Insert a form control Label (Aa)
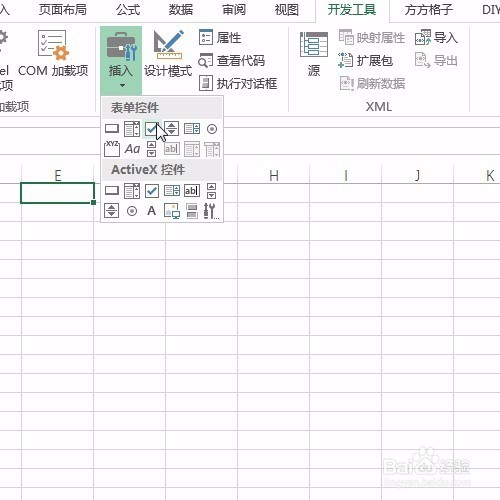The image size is (500, 500). [x=132, y=149]
